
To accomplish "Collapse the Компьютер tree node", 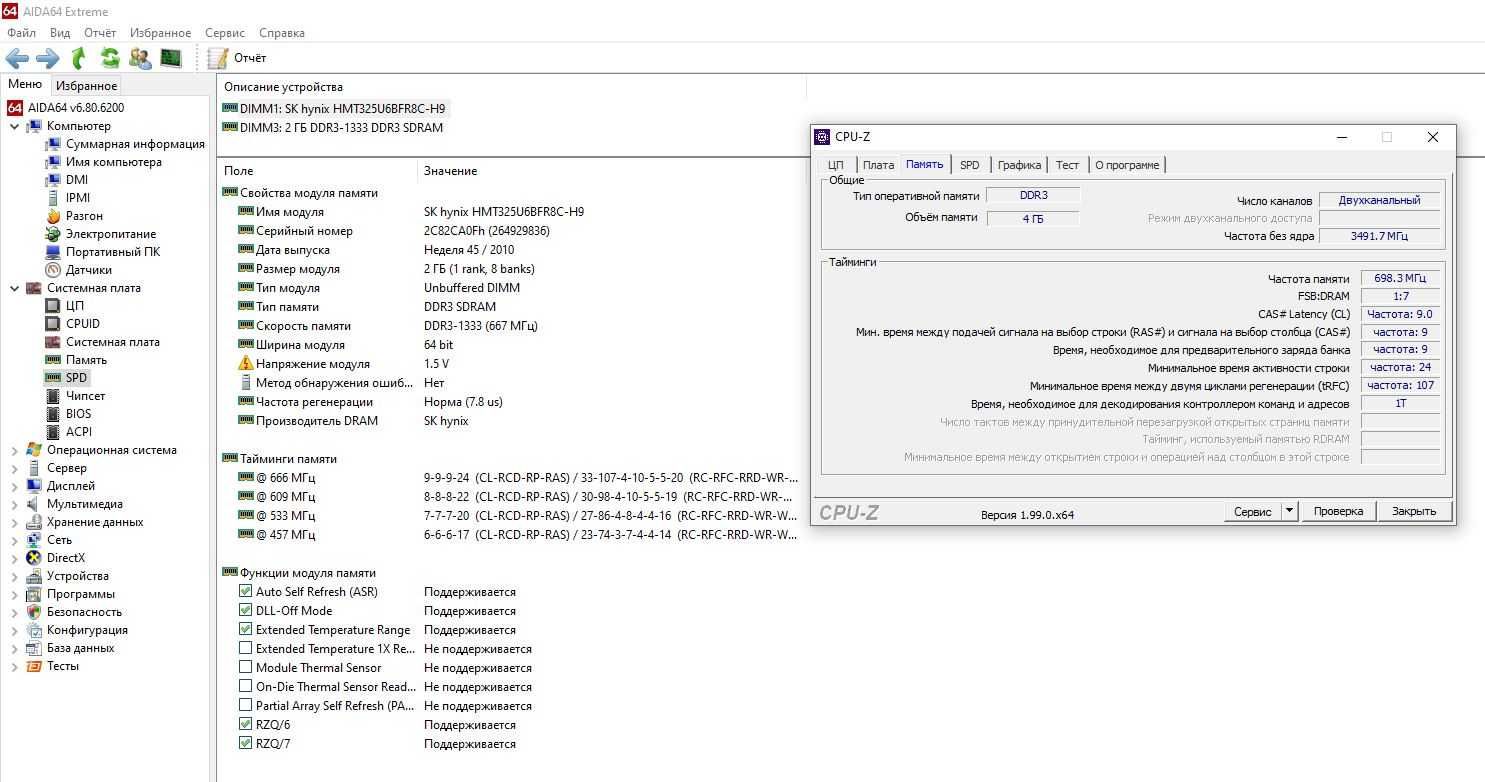I will tap(14, 126).
